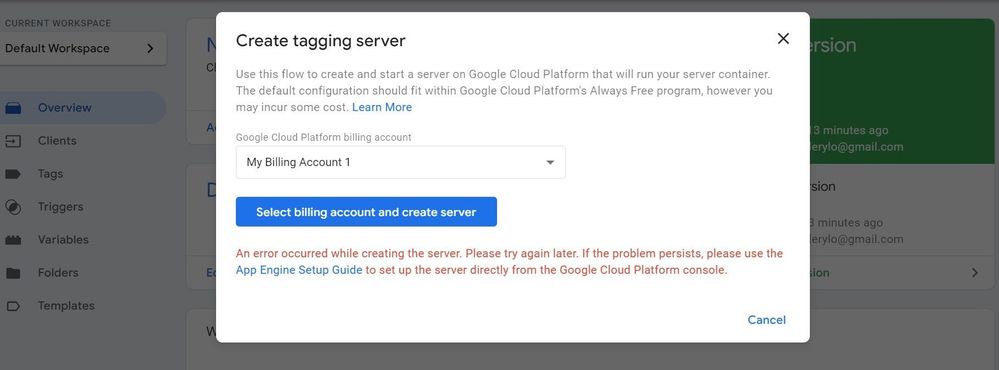Close the Create tagging server dialog
Viewport: 999px width, 370px height.
click(x=783, y=39)
